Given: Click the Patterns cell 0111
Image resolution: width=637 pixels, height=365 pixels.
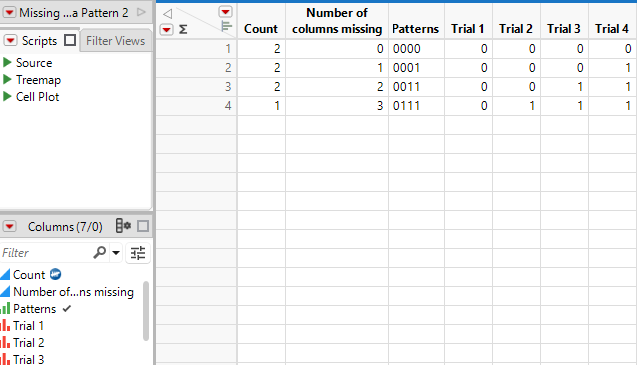Looking at the screenshot, I should coord(416,106).
